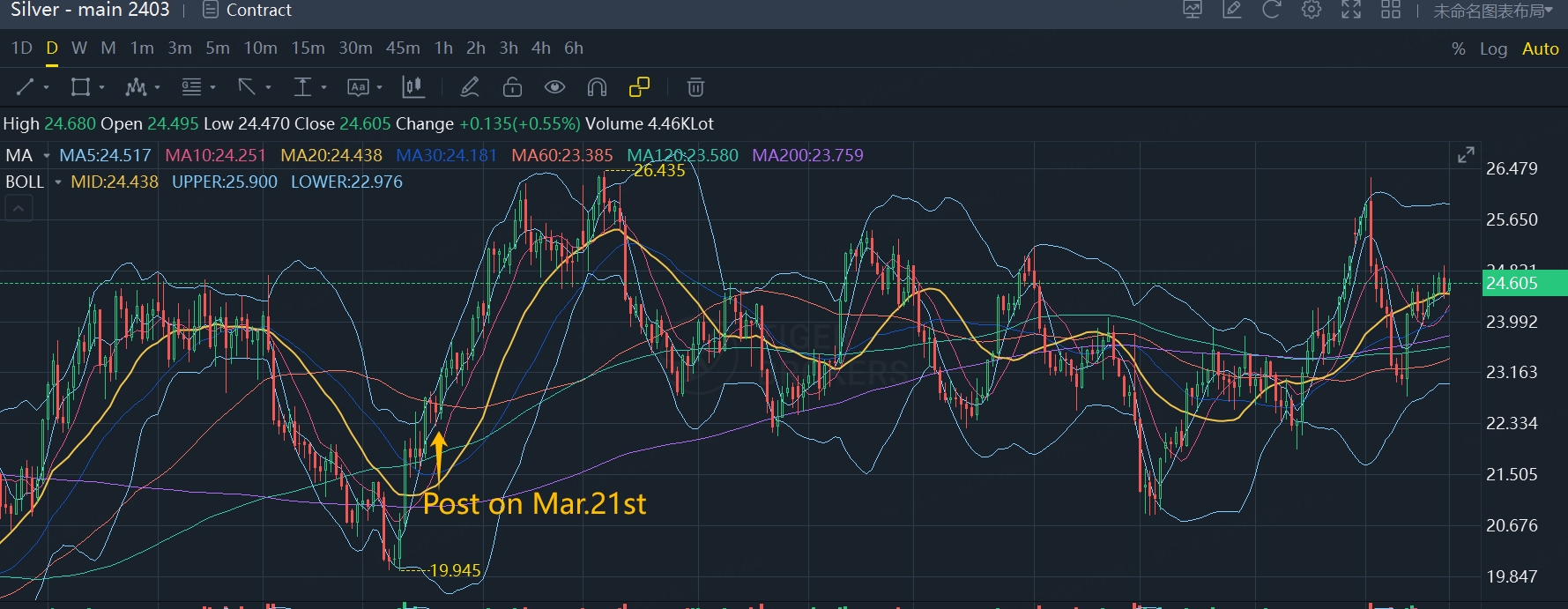The image size is (1568, 609).
Task: Toggle the yellow sync drawings icon
Action: pyautogui.click(x=639, y=87)
